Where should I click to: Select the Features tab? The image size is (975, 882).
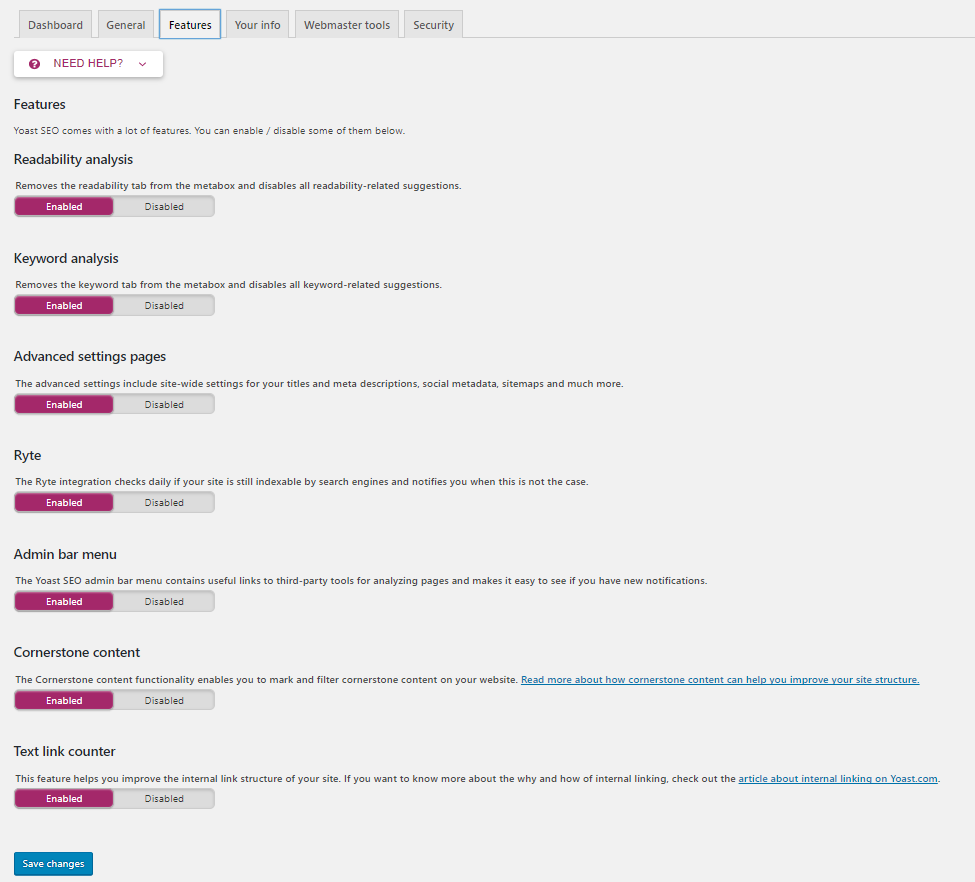coord(190,25)
